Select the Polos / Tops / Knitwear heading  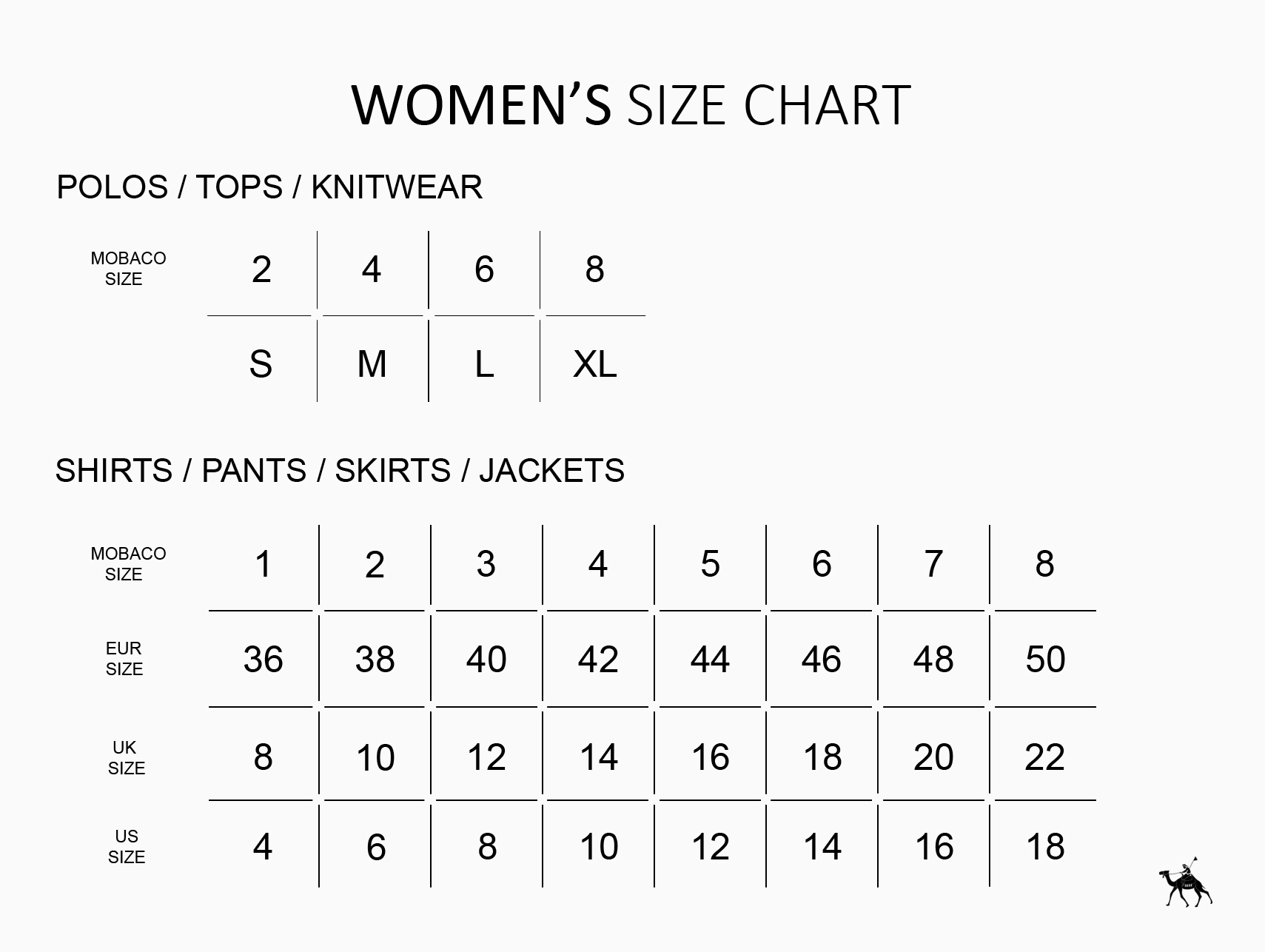tap(269, 187)
